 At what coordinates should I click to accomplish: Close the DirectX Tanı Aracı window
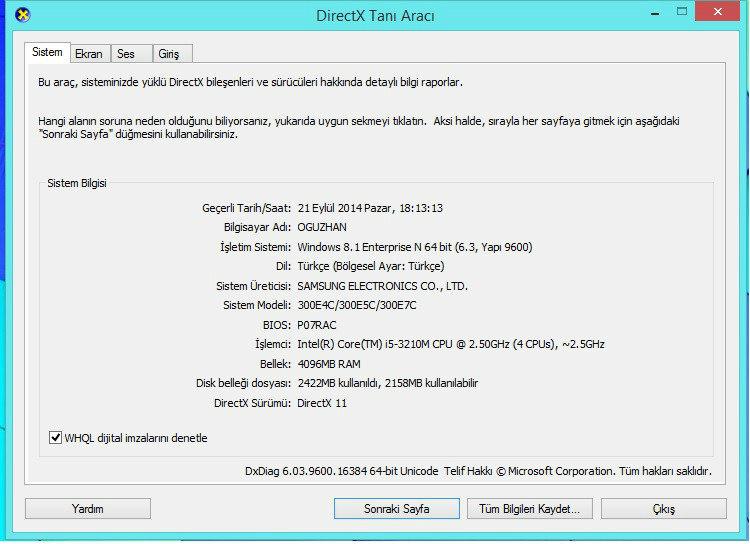coord(717,11)
